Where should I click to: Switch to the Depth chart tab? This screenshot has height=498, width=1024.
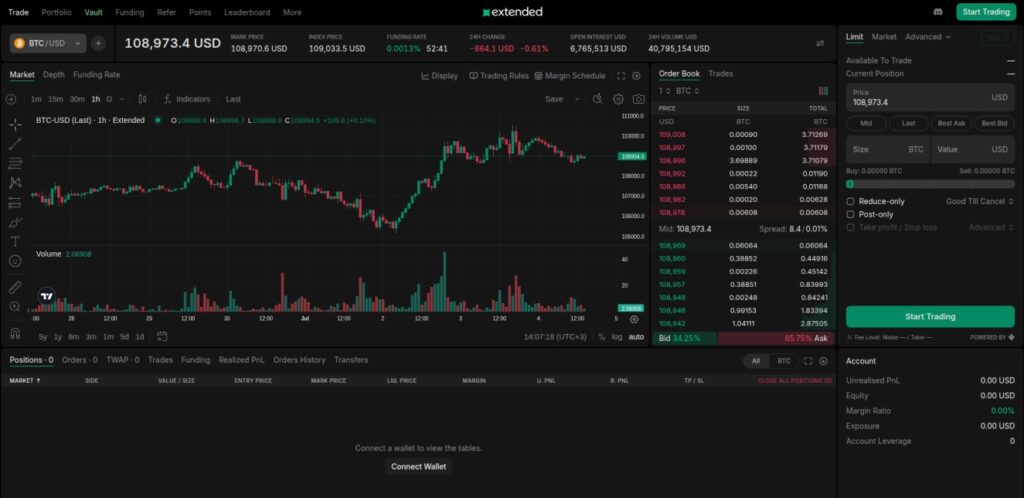[54, 74]
